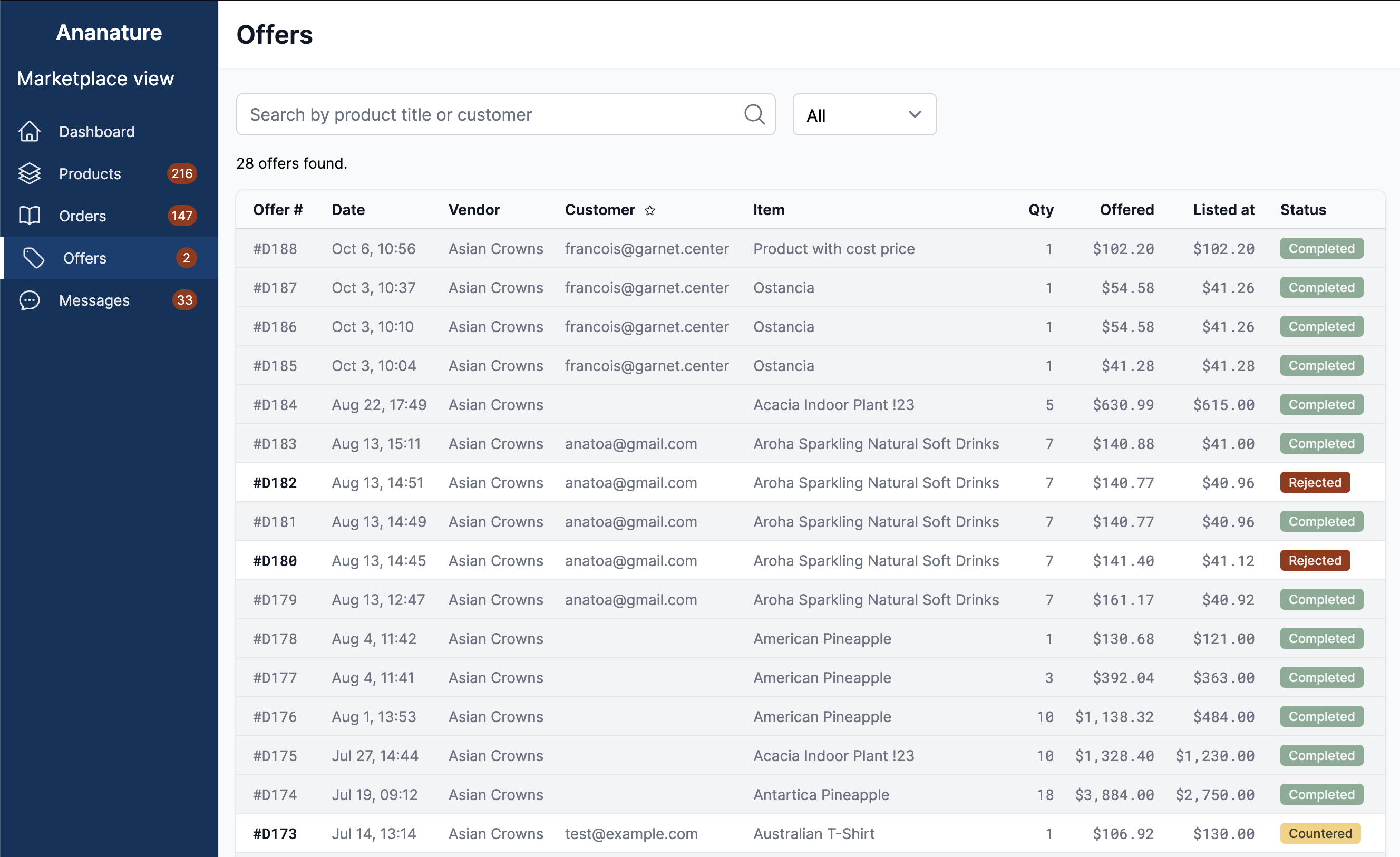Click the Orders book icon

(30, 216)
